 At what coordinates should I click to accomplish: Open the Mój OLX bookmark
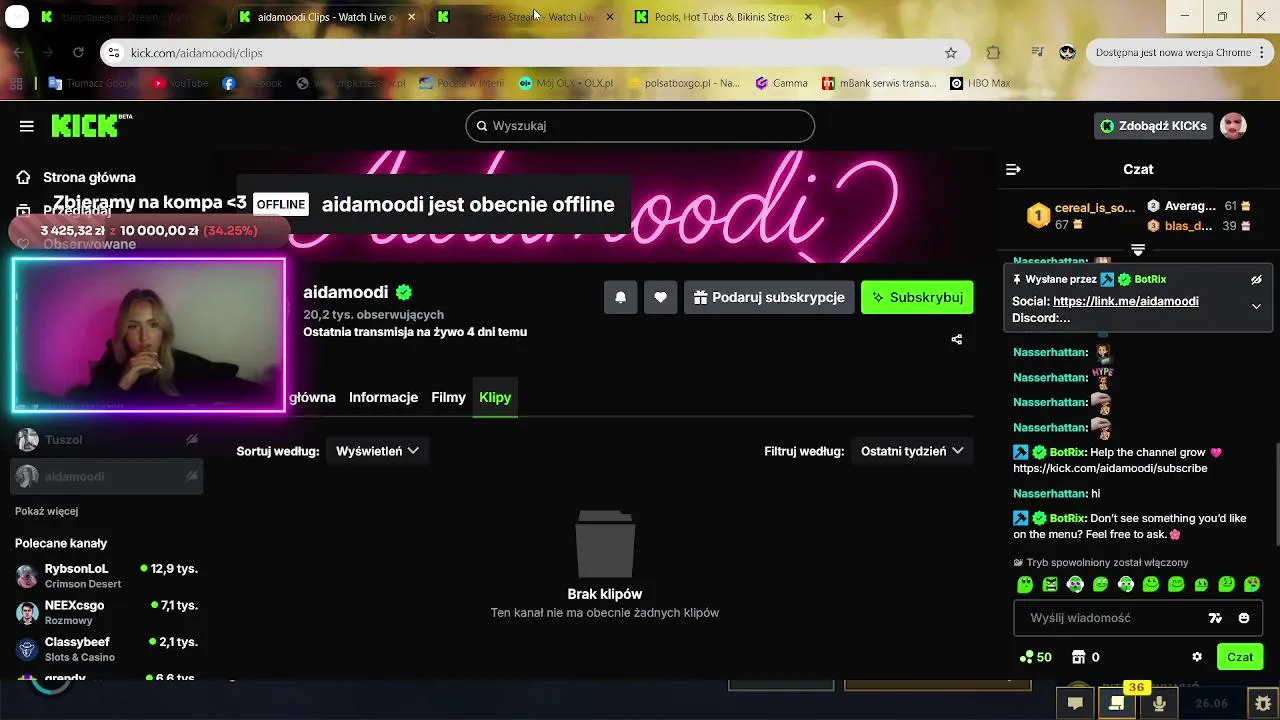[x=566, y=83]
